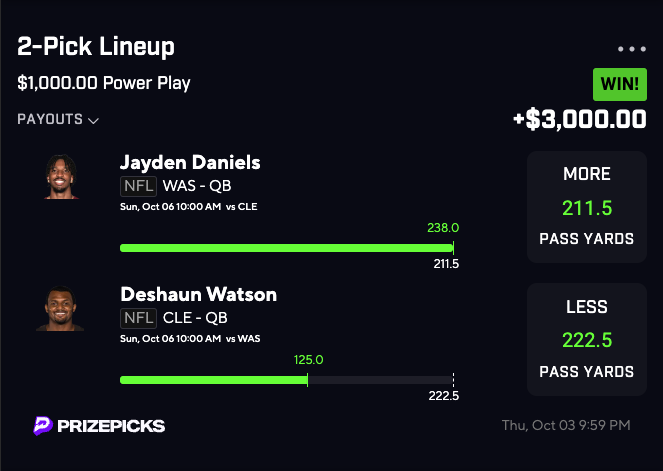The image size is (663, 471).
Task: Click the Thu, Oct 03 9:59 PM timestamp
Action: coord(566,426)
